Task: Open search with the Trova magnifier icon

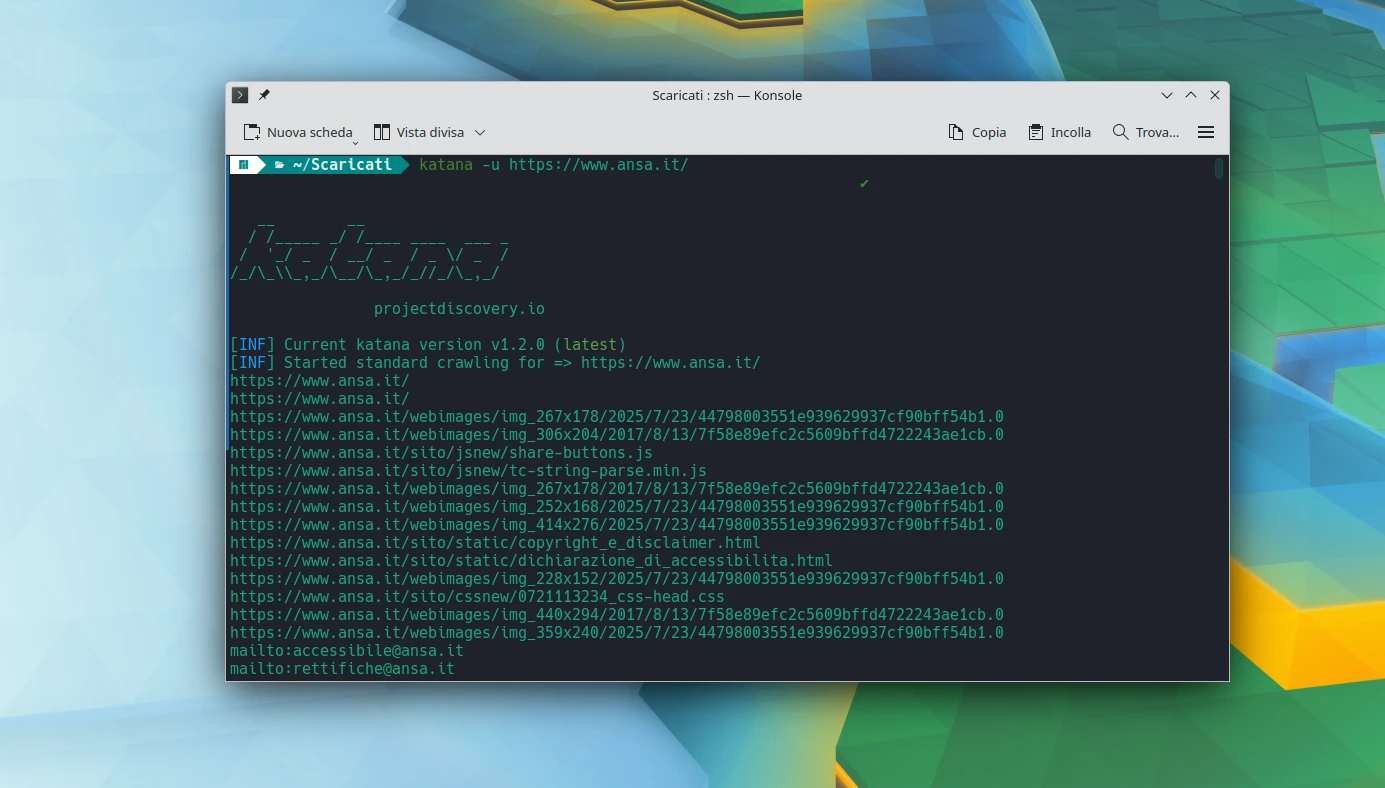Action: (1120, 132)
